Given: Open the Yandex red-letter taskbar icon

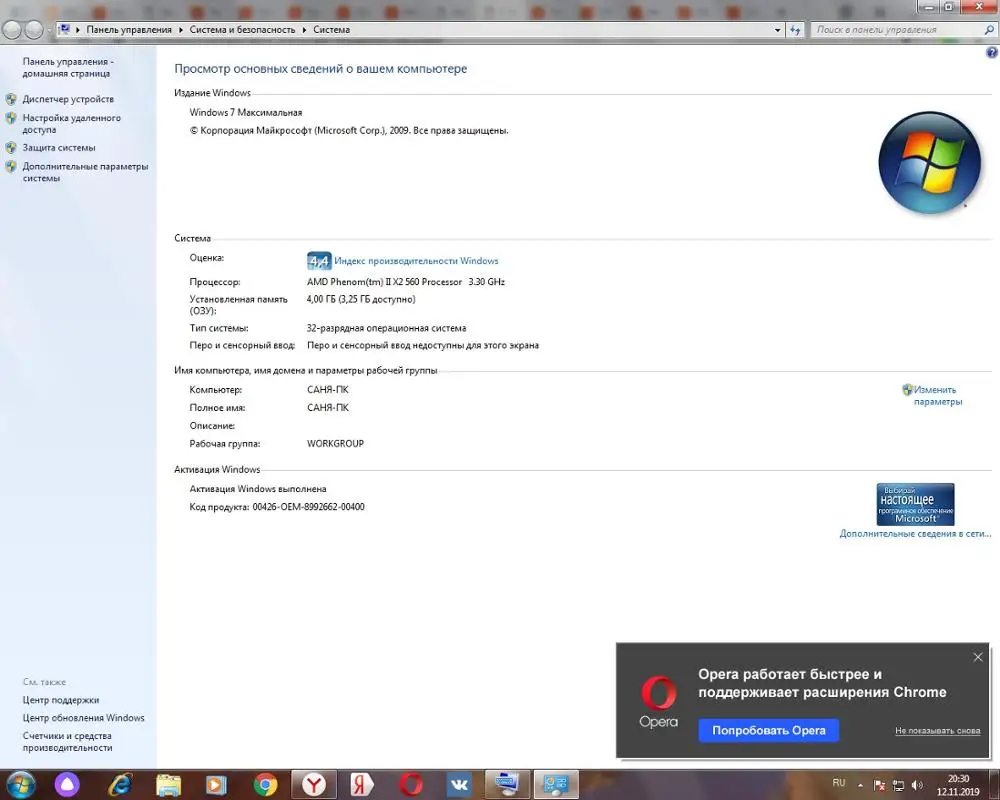Looking at the screenshot, I should 362,785.
